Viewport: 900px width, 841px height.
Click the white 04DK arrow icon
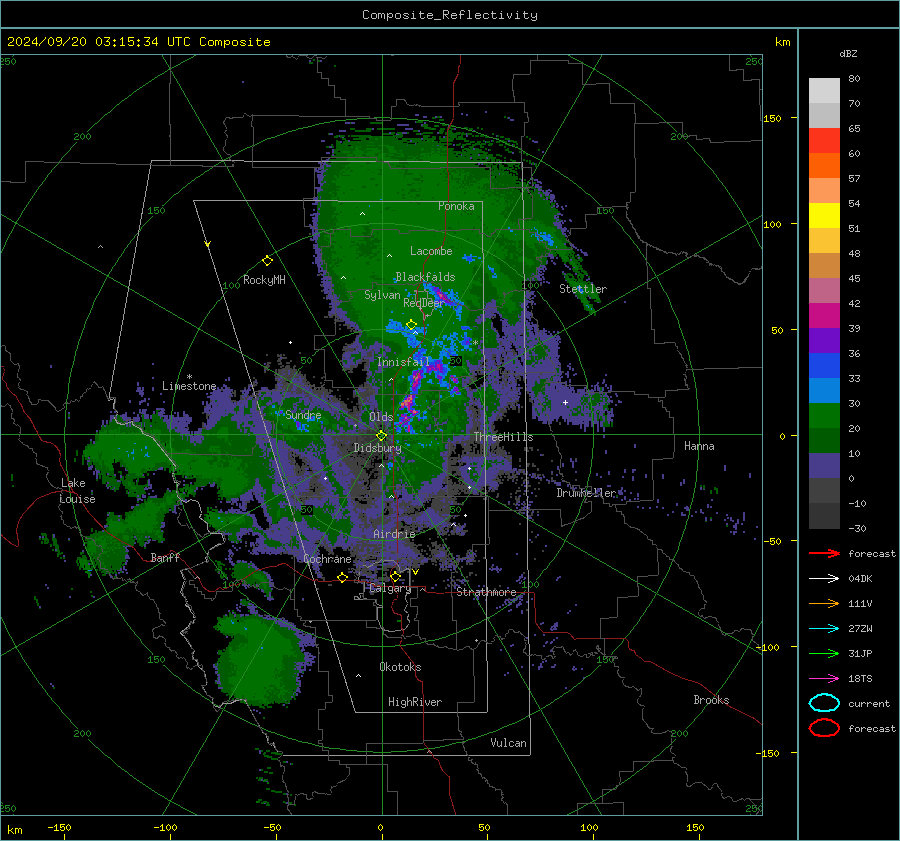point(824,579)
